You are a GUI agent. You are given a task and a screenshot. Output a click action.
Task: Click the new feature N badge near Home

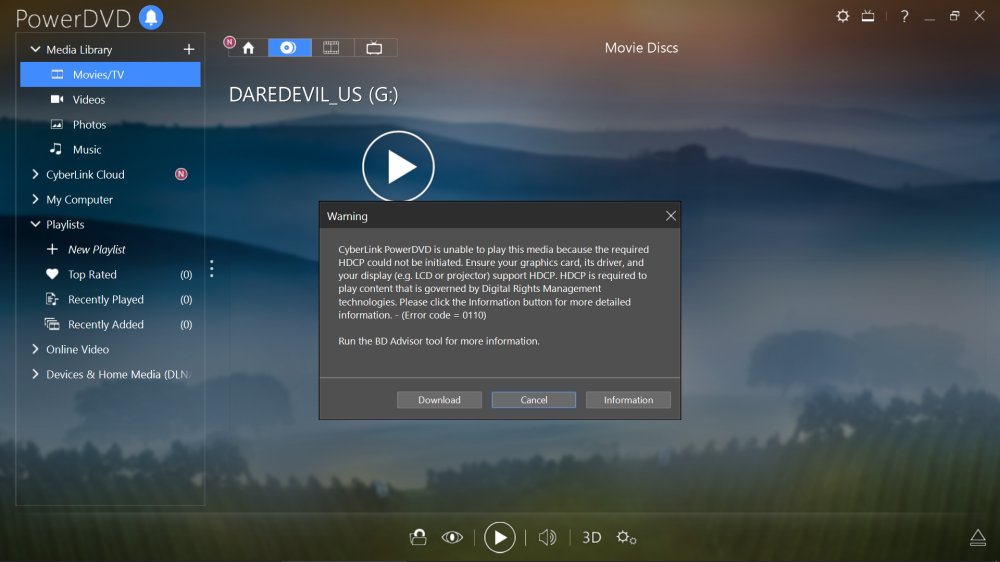click(x=230, y=42)
